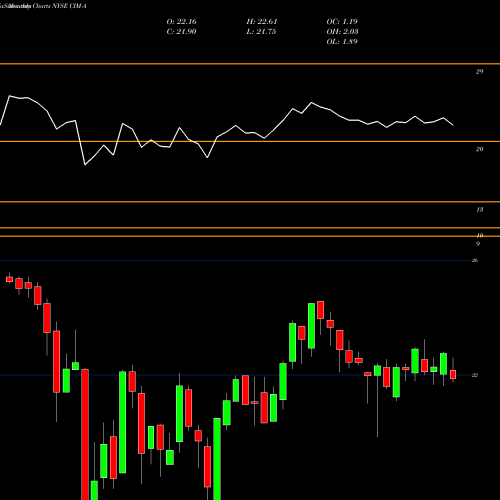Select the open value 'O: 22.16'
500x500 pixels.
click(x=181, y=22)
